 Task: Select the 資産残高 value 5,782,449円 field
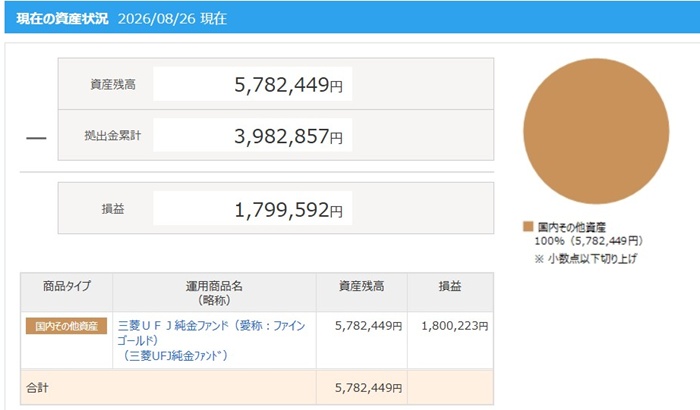(252, 84)
